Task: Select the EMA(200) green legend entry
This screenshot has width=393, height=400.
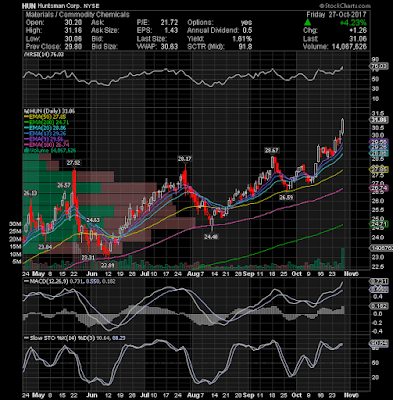Action: (x=46, y=122)
